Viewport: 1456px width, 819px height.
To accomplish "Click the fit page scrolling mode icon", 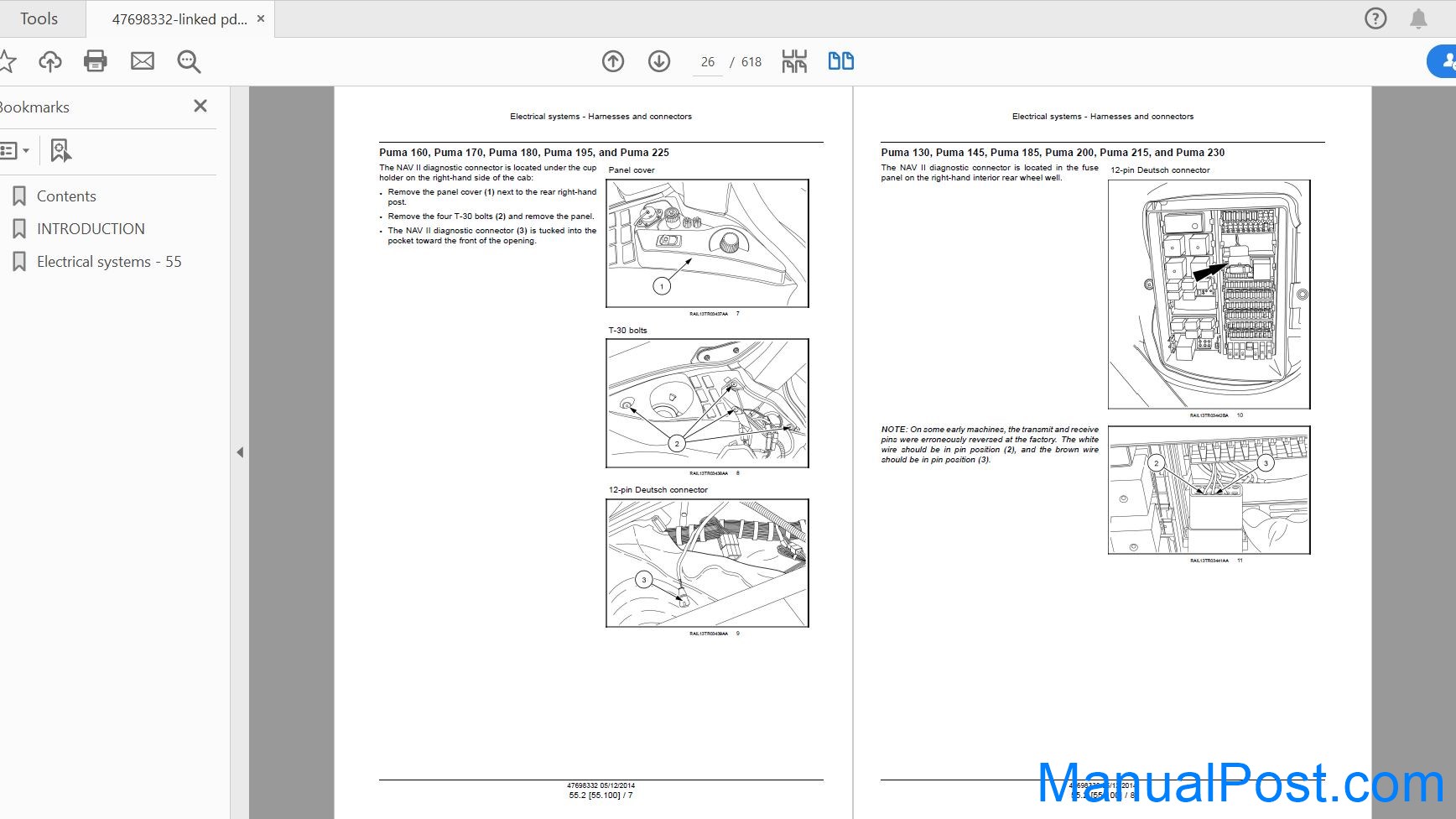I will [794, 60].
